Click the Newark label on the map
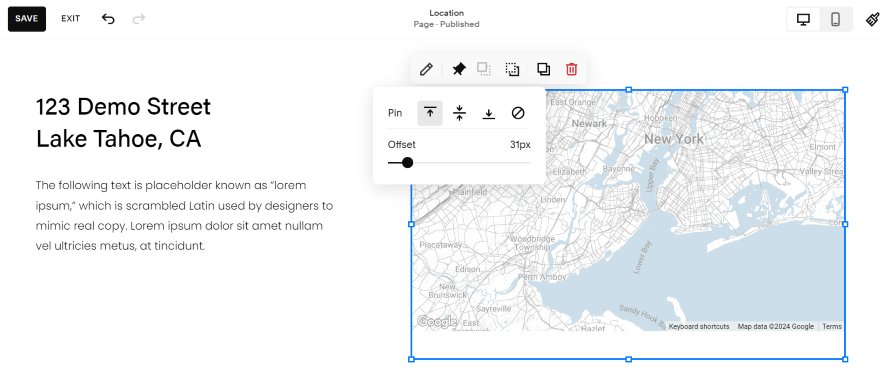The width and height of the screenshot is (880, 389). (589, 123)
